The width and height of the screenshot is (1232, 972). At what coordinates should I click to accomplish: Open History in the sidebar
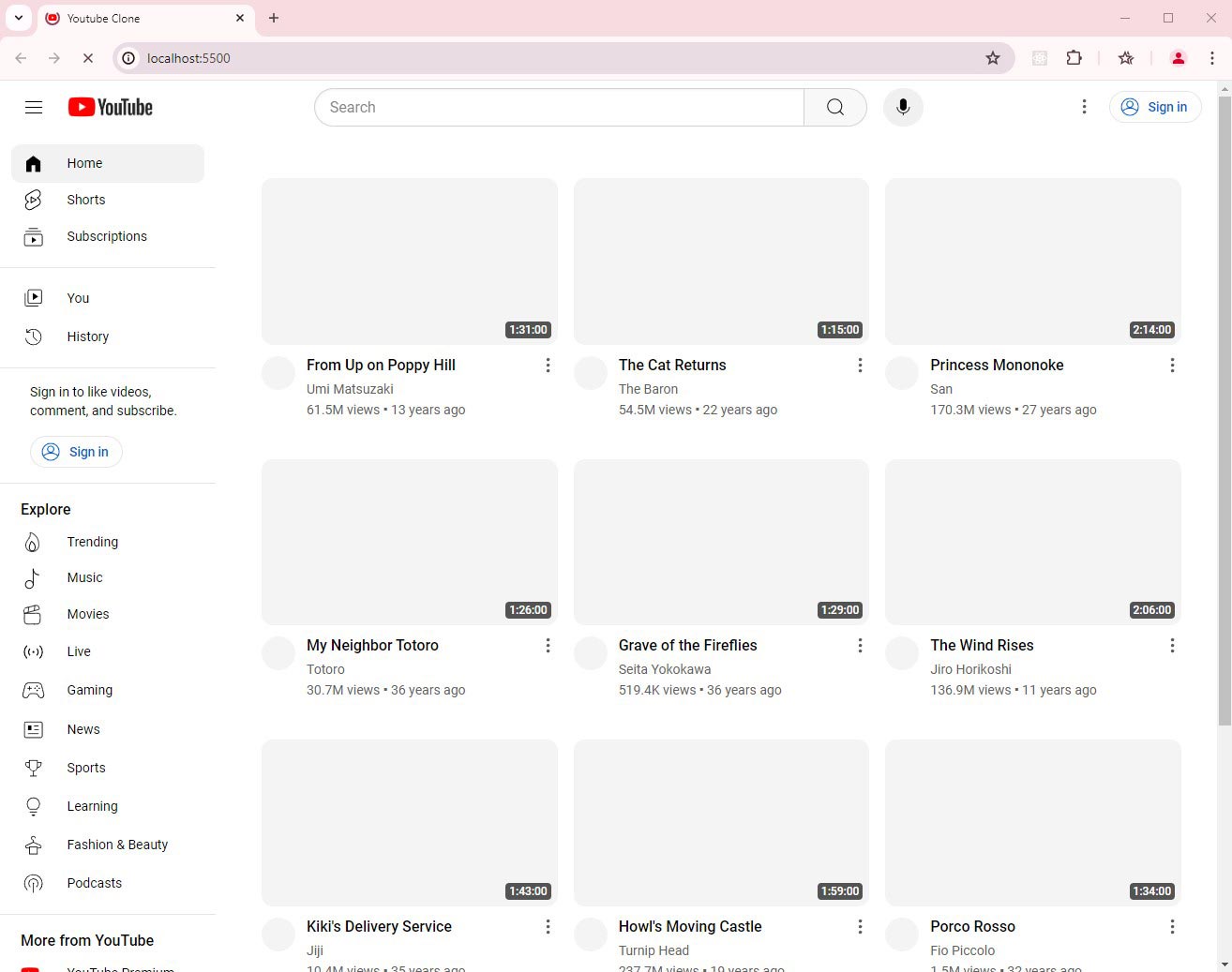click(108, 336)
